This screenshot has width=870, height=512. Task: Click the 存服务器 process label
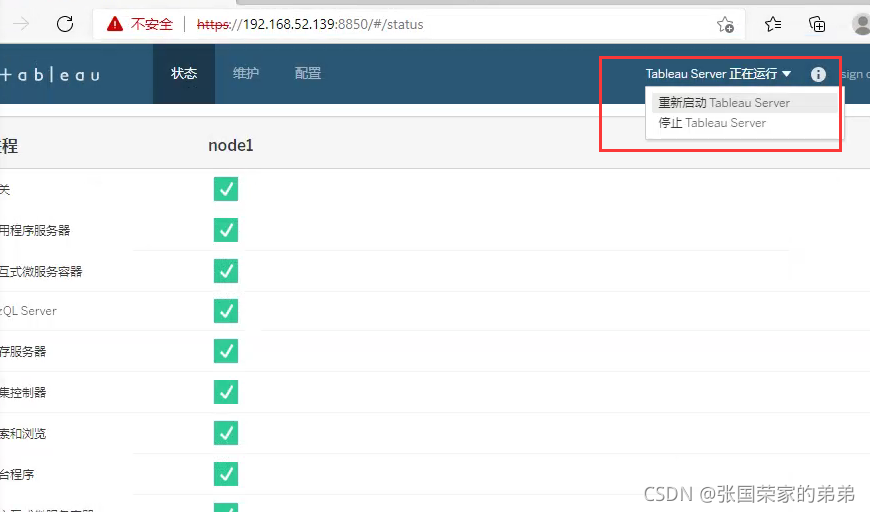tap(23, 351)
